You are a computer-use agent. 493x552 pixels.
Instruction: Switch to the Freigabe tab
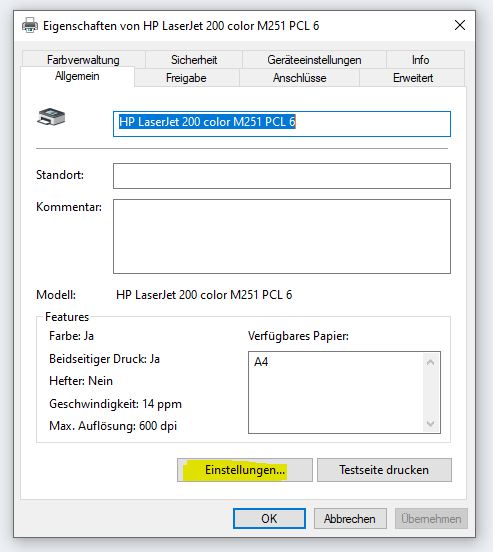pos(186,78)
